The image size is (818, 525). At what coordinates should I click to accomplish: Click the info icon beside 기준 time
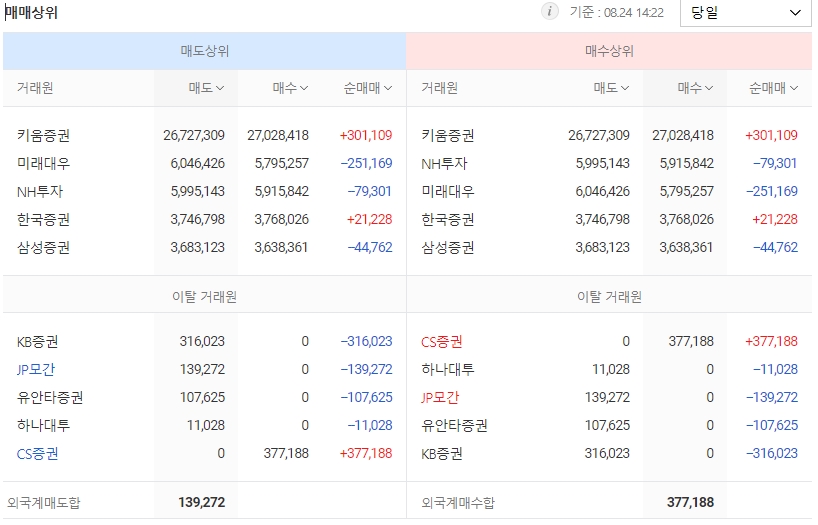pos(549,11)
